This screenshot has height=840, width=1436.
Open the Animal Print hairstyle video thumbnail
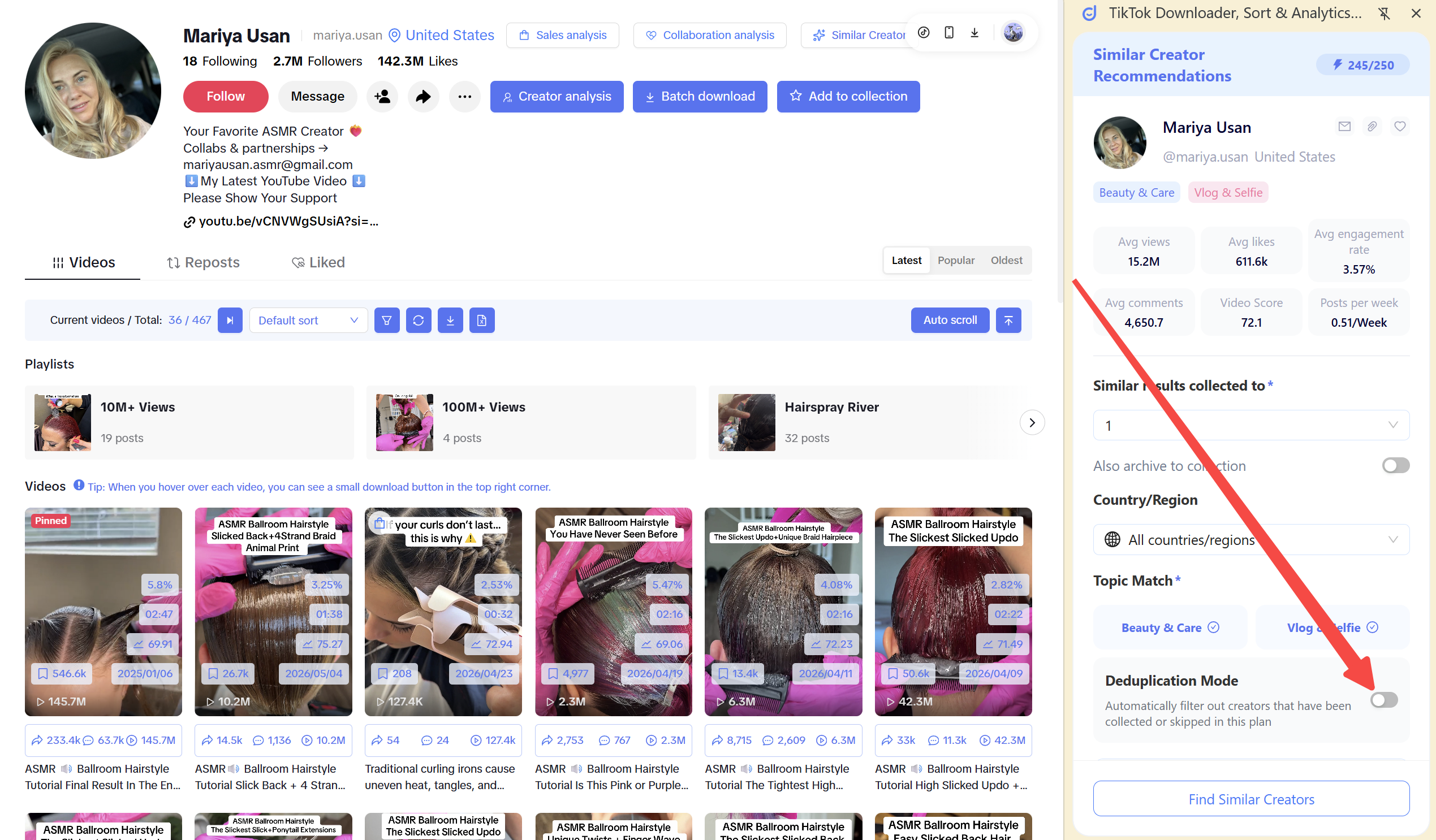pyautogui.click(x=273, y=612)
